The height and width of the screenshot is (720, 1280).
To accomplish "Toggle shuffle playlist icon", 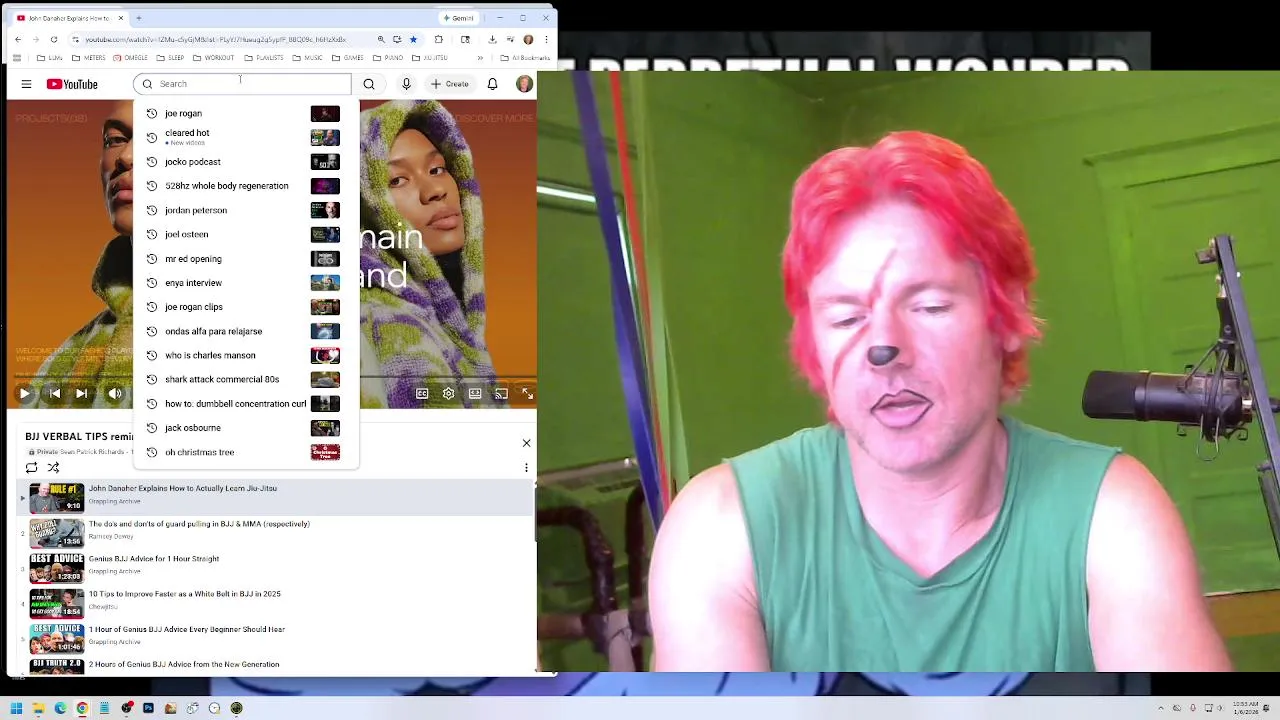I will click(53, 467).
